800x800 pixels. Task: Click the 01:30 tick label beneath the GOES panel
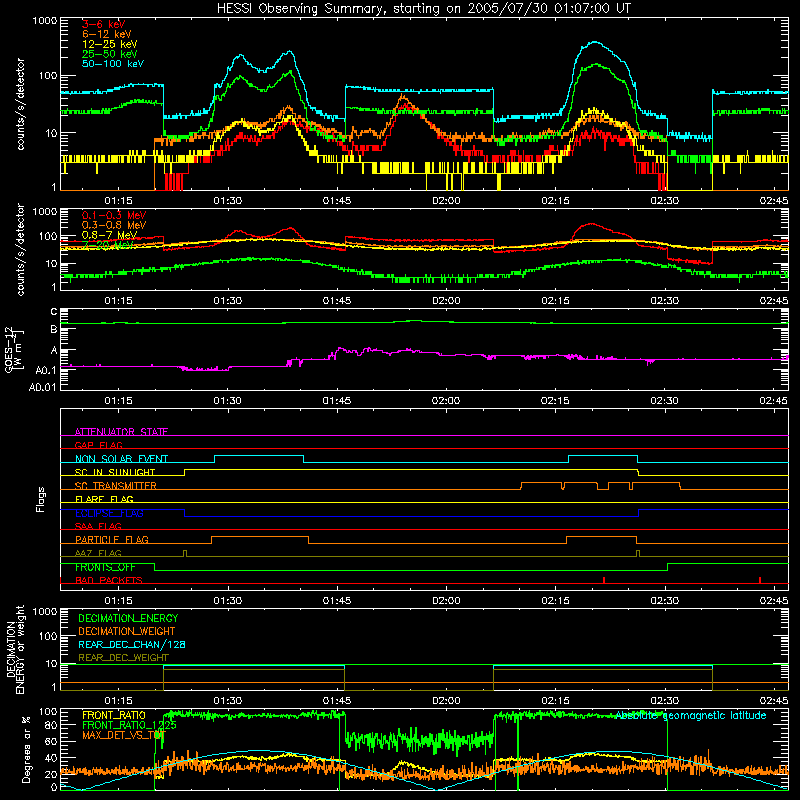click(x=228, y=401)
